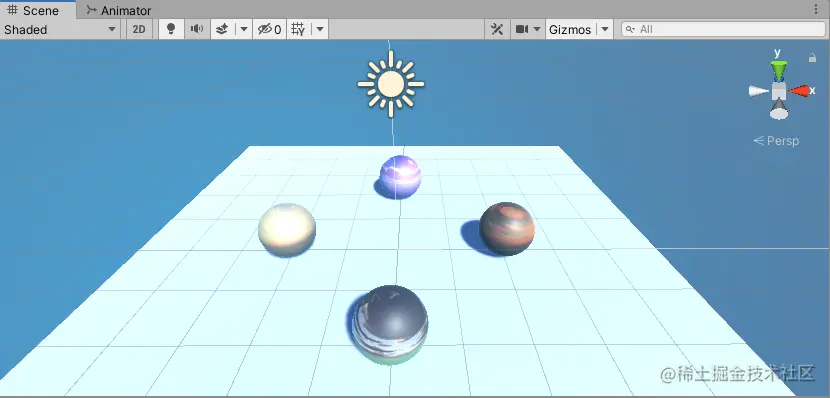Toggle hidden objects visibility eye icon
830x398 pixels.
click(x=269, y=29)
